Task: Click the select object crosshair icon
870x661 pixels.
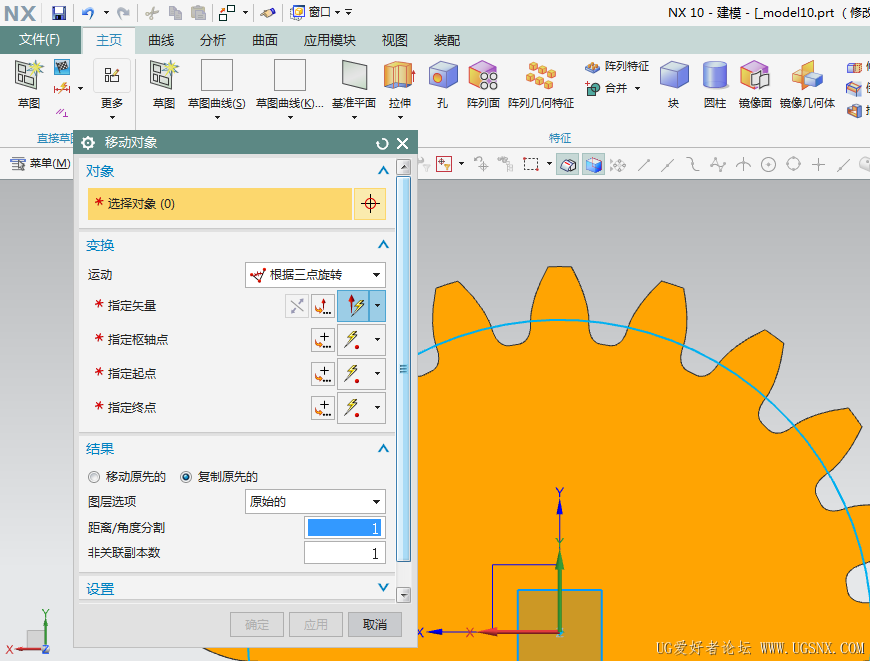Action: click(370, 204)
